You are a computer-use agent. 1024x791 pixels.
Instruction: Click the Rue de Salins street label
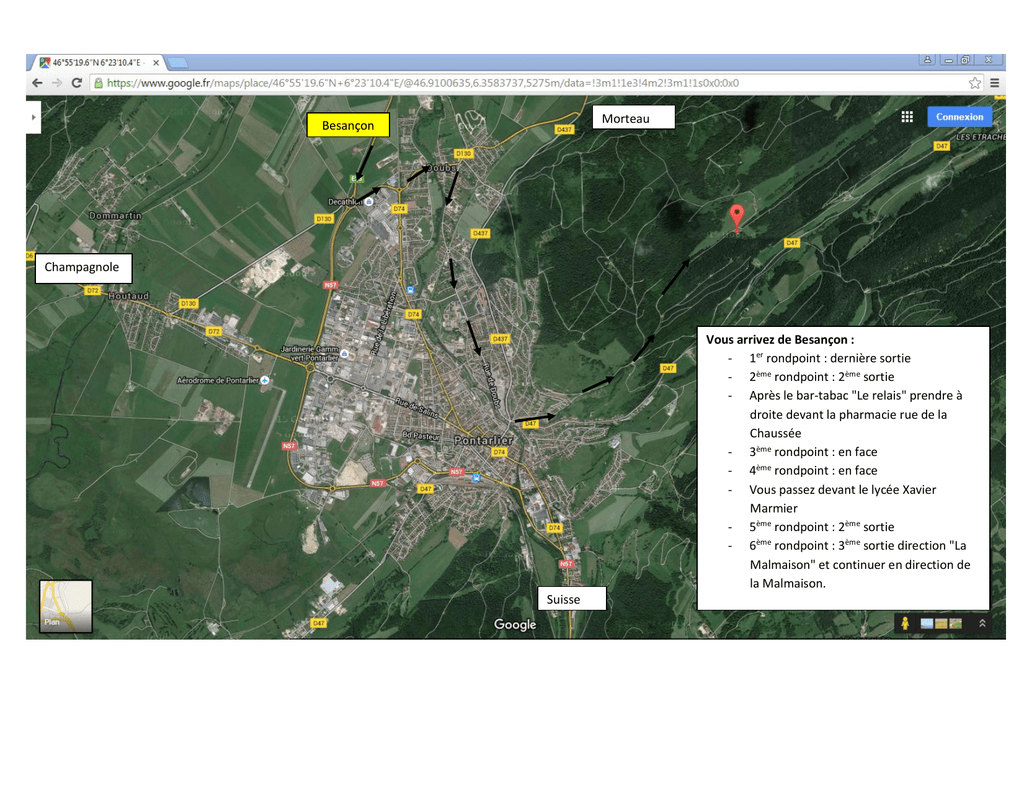[417, 407]
